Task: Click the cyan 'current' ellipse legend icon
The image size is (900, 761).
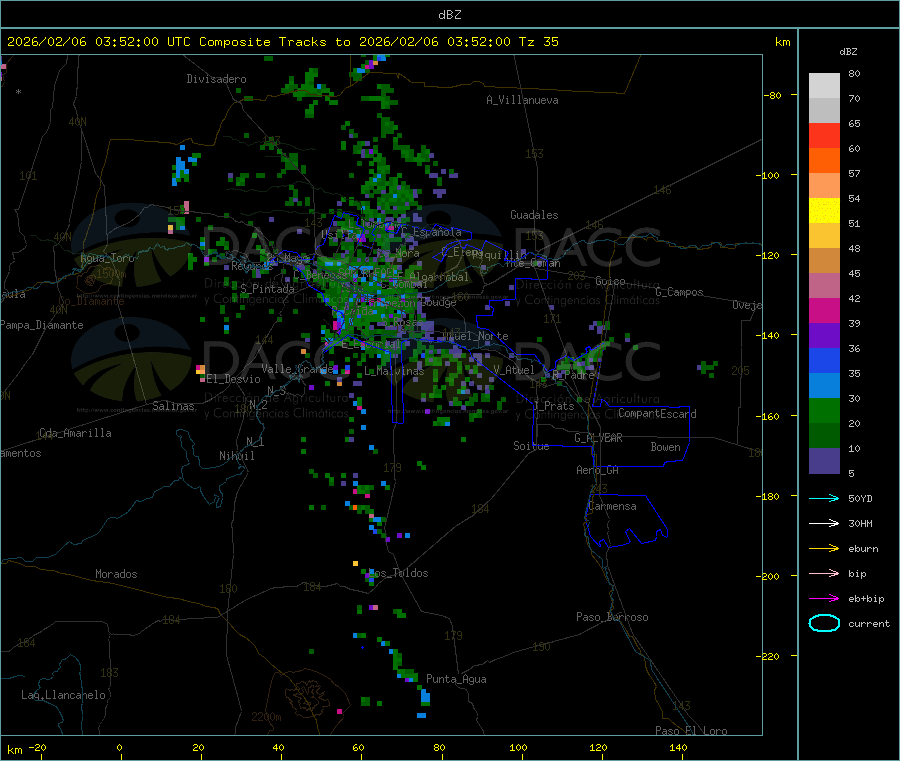Action: click(824, 623)
